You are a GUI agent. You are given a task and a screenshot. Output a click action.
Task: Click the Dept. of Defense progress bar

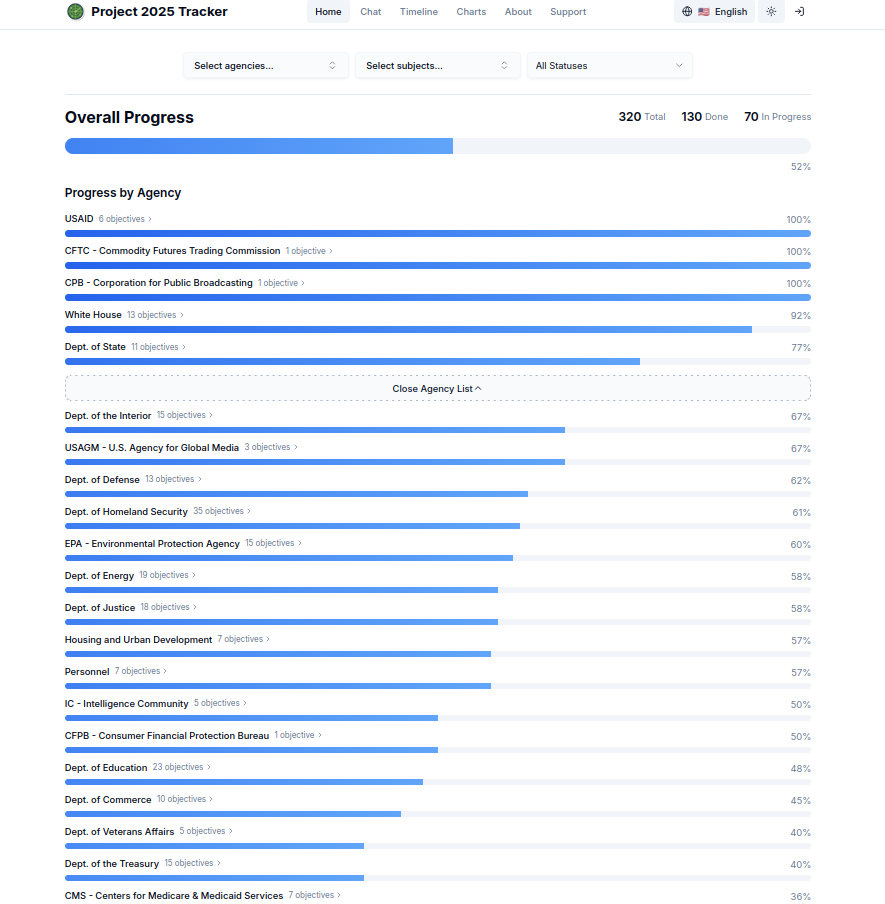438,494
